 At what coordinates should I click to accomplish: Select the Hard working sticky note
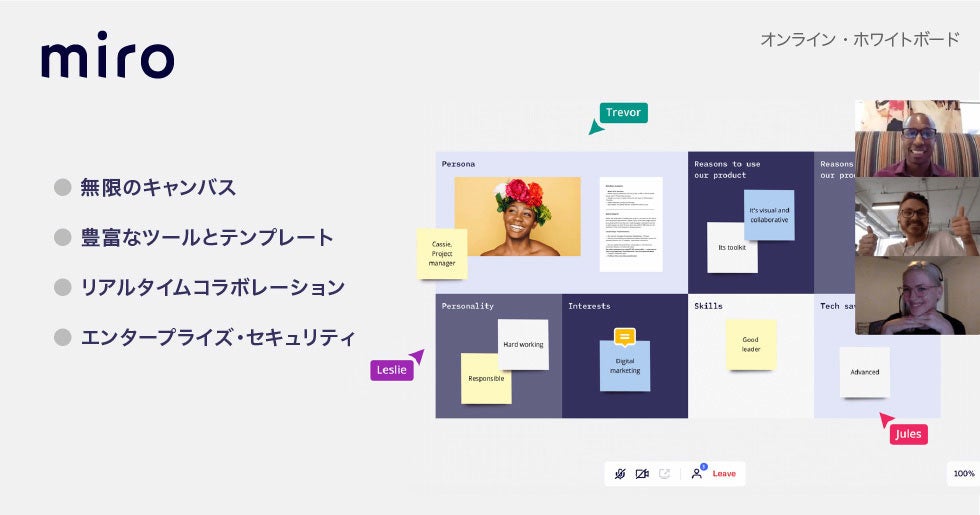point(524,344)
